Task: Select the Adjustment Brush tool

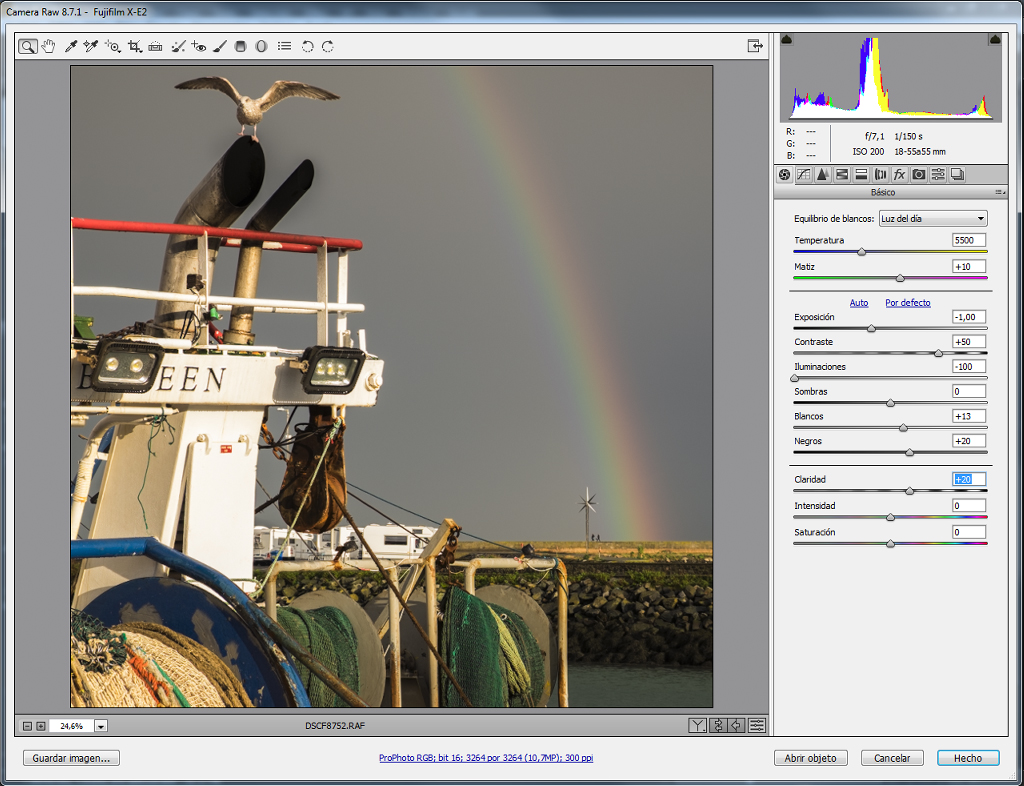Action: tap(220, 46)
